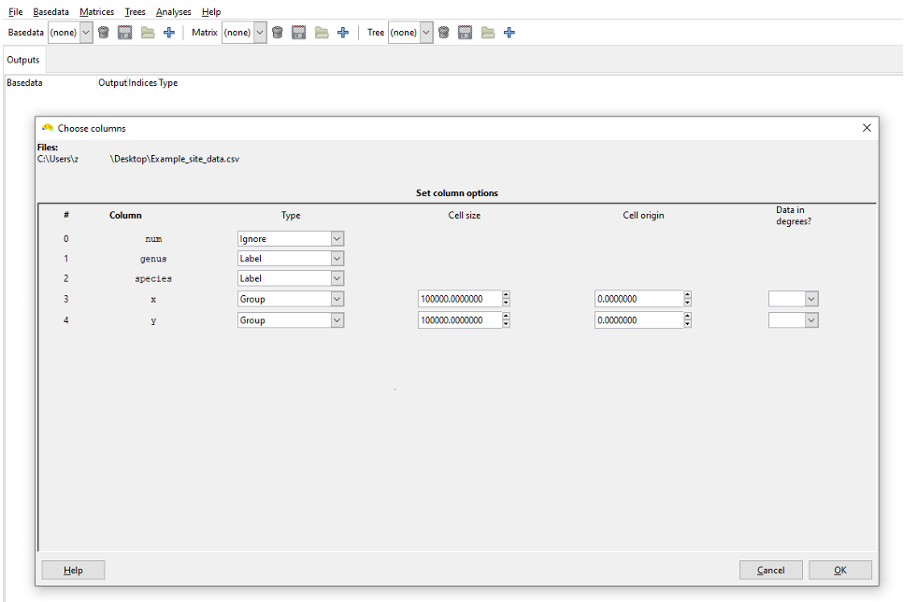Expand the Matrix selection combo box
The width and height of the screenshot is (904, 602).
point(260,33)
